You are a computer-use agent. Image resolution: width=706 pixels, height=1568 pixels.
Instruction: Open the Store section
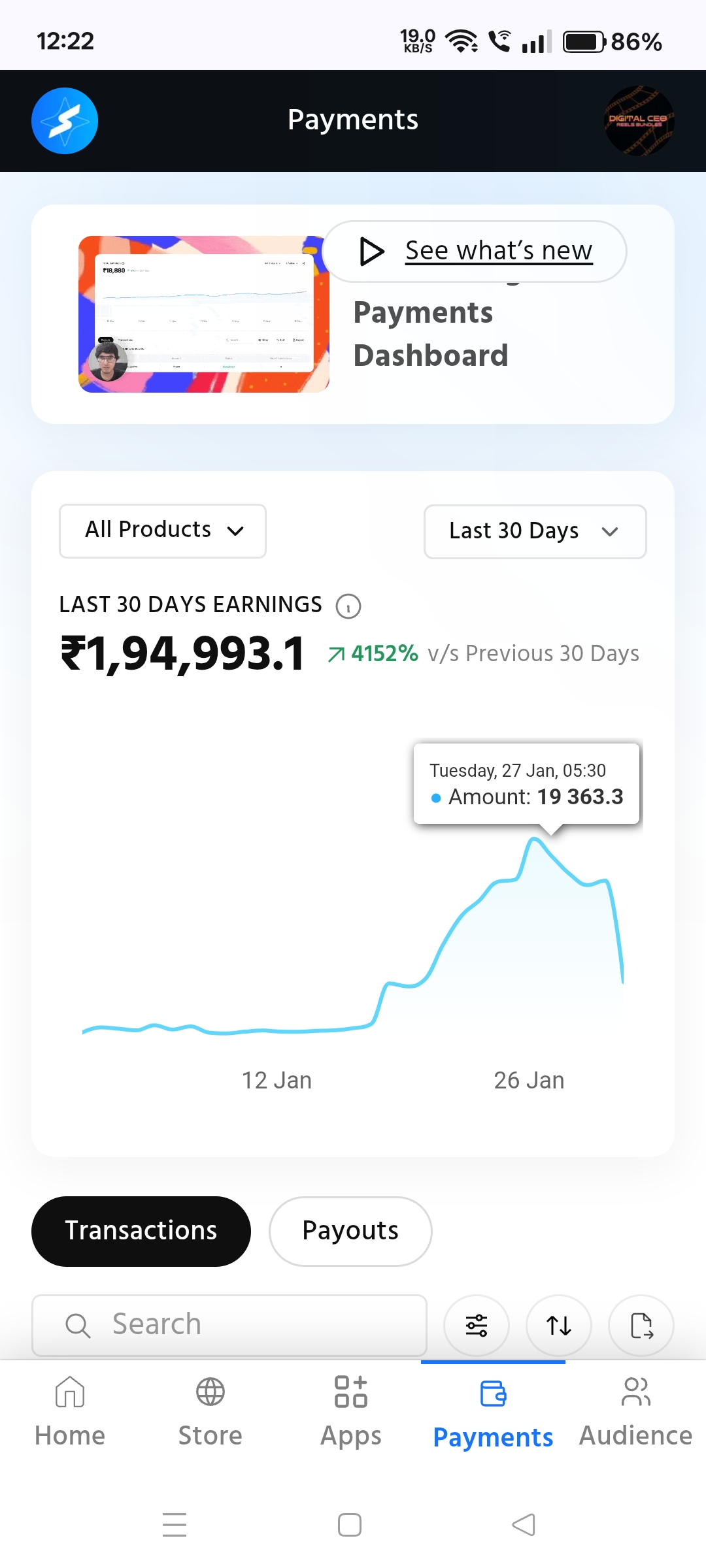(210, 1411)
